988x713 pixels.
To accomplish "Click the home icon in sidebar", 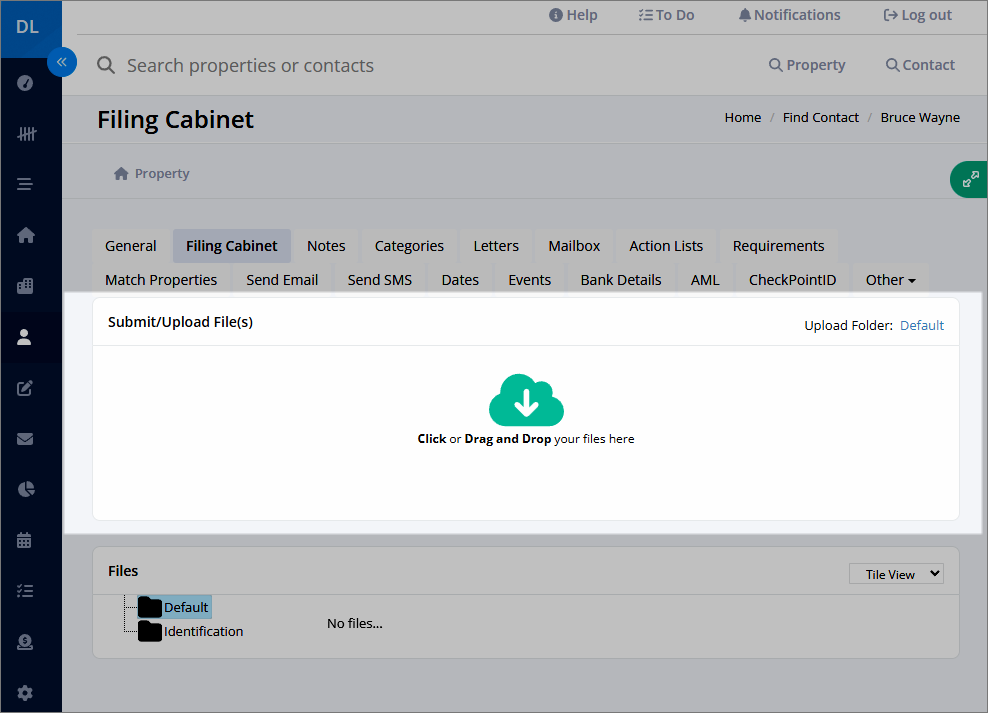I will coord(26,235).
